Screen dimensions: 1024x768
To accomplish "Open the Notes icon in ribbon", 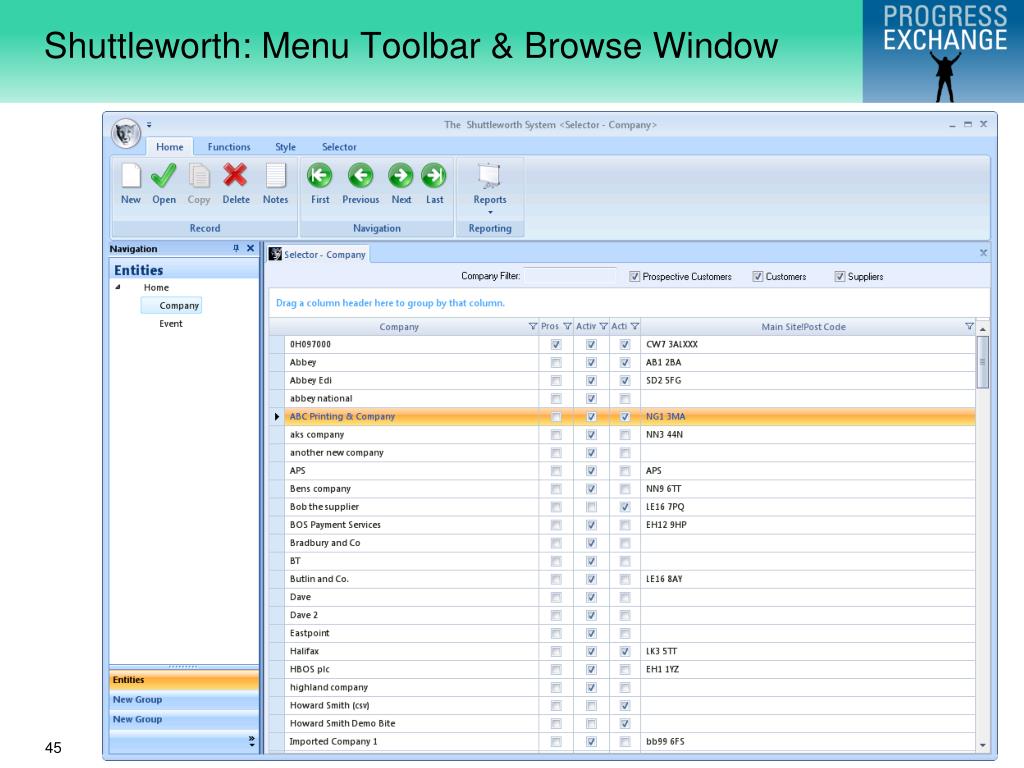I will click(275, 177).
